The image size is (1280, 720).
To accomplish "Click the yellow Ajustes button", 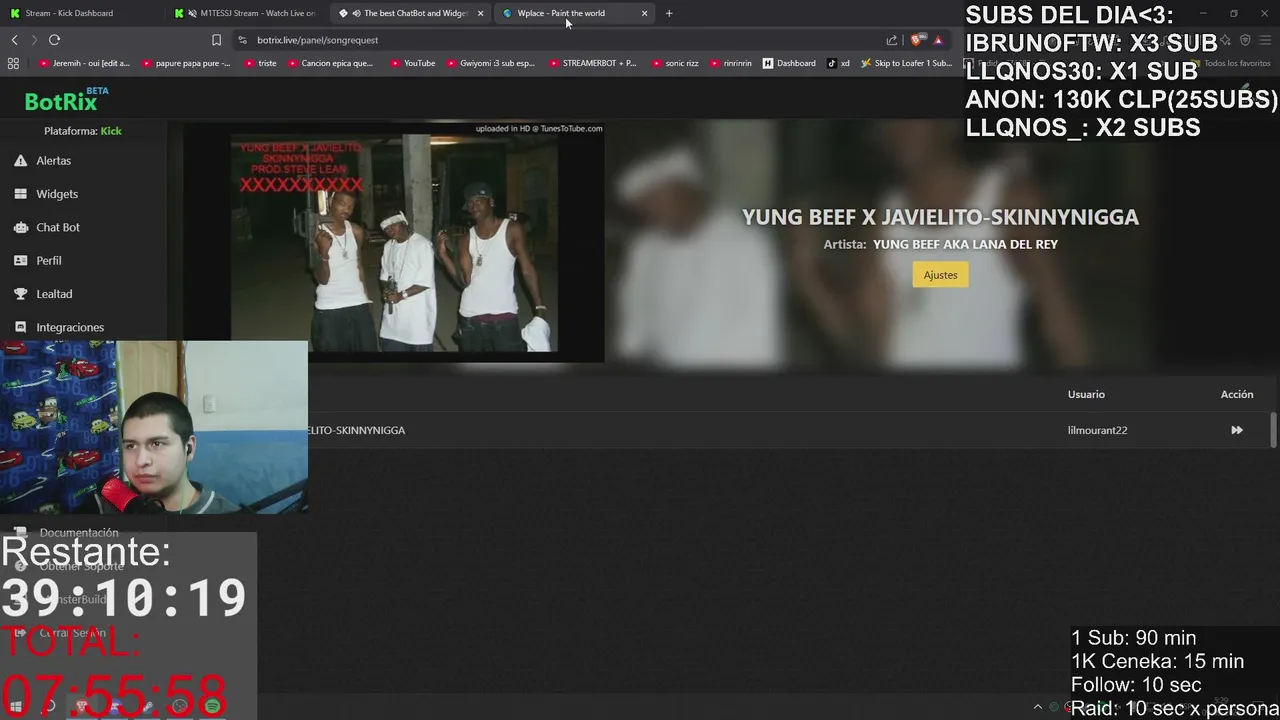I will tap(940, 275).
